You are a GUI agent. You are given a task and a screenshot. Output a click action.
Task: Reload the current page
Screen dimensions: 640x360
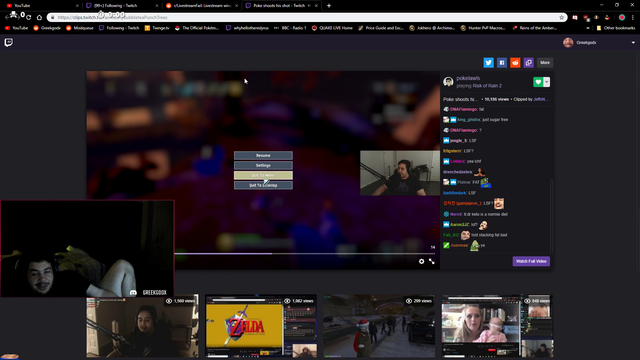pyautogui.click(x=29, y=17)
